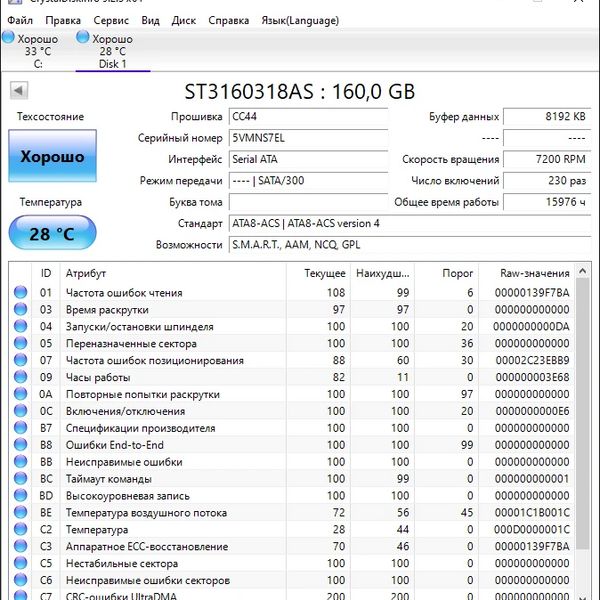Viewport: 600px width, 600px height.
Task: Click status icon for Аппаратное ECC-восстановление
Action: click(20, 546)
